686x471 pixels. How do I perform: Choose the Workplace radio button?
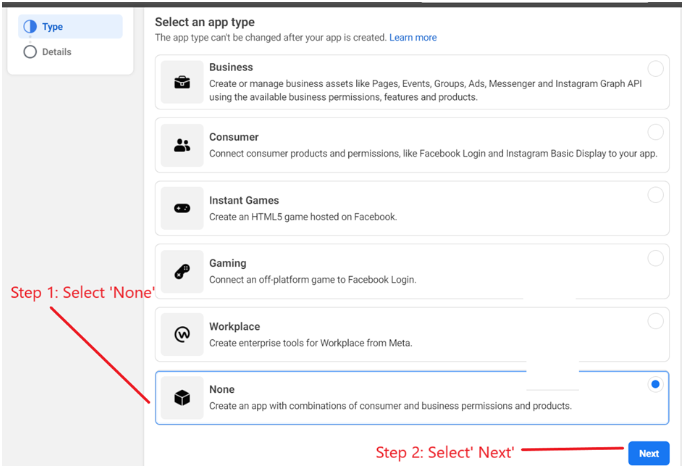coord(655,321)
